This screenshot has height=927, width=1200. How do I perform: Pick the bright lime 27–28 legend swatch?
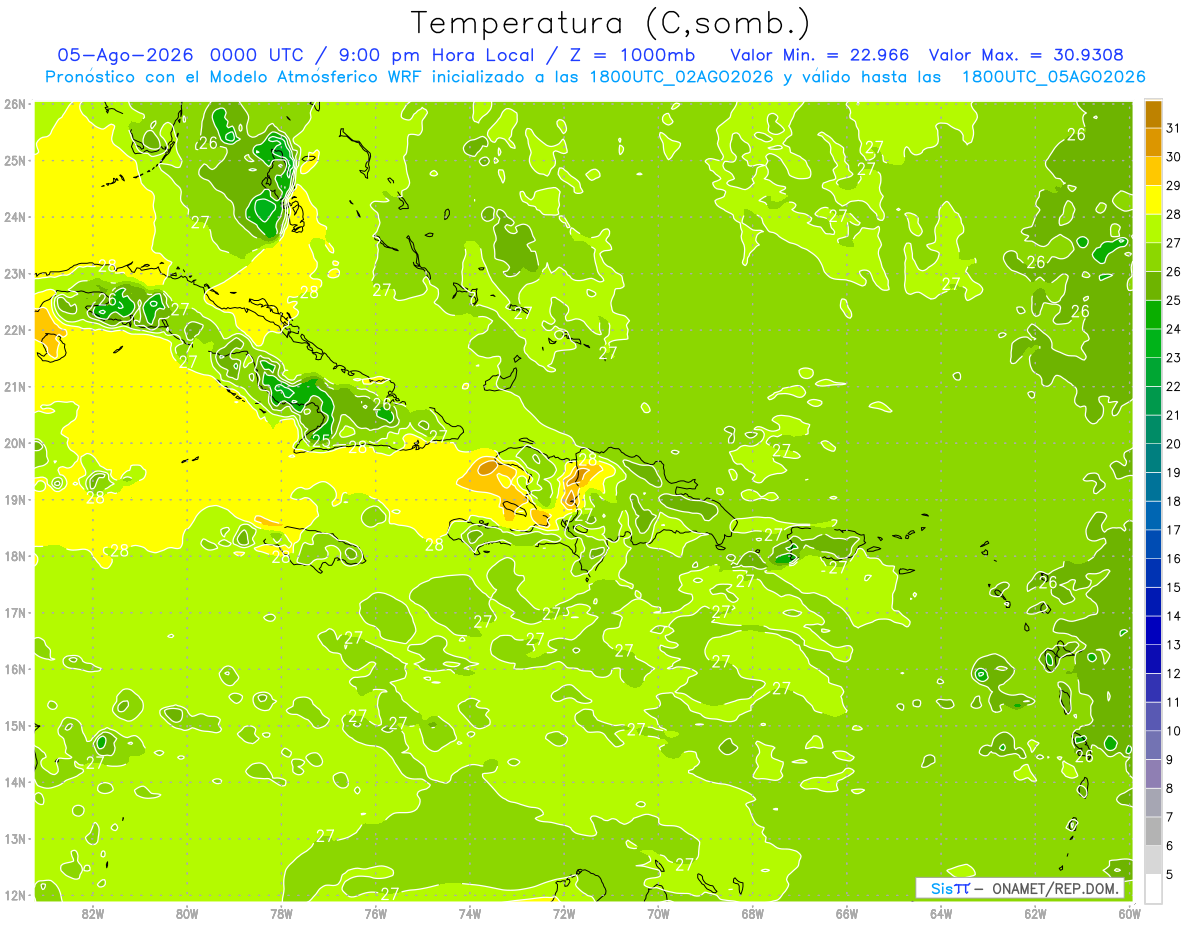(1153, 229)
